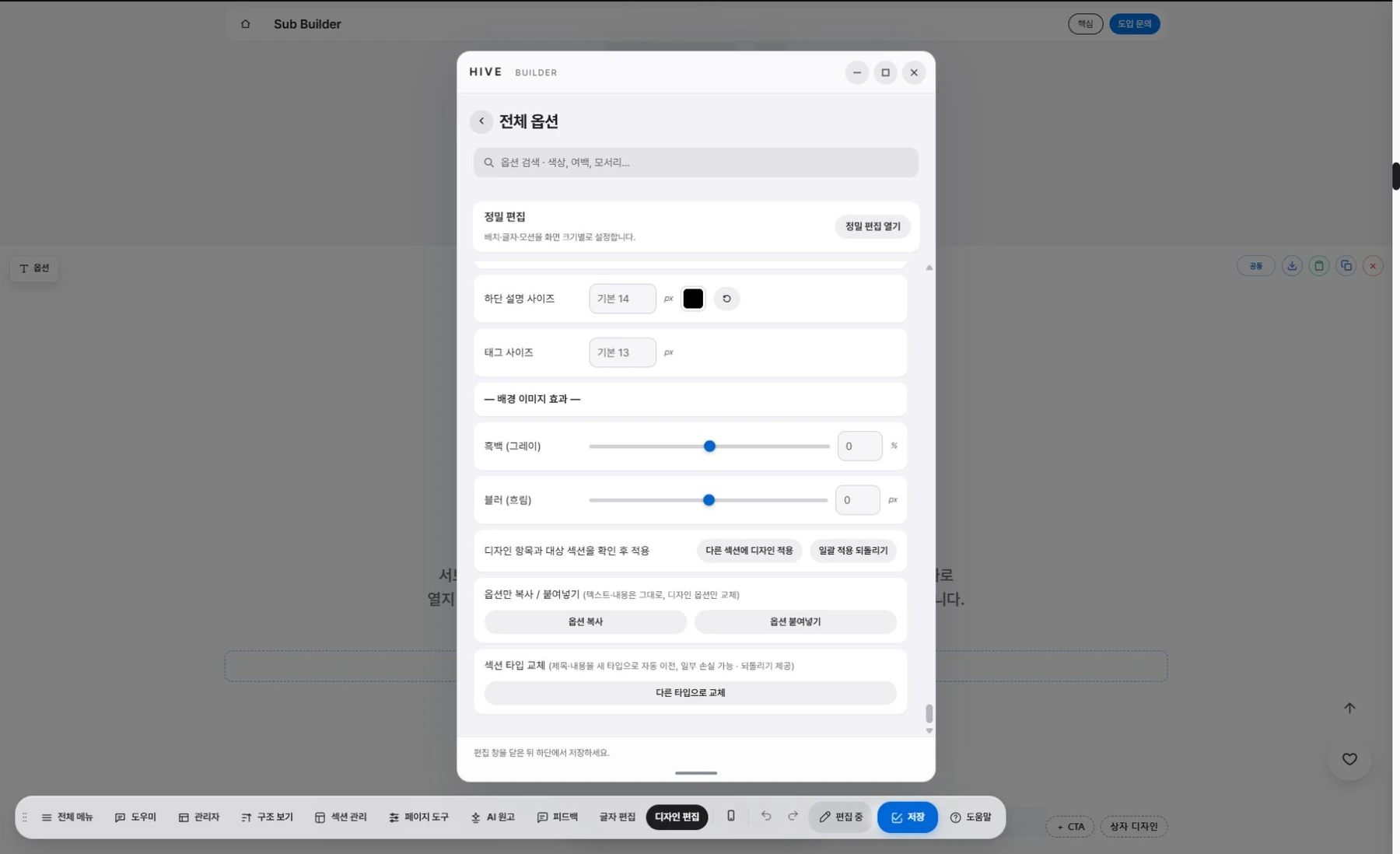Toggle the mobile preview phone icon
This screenshot has width=1400, height=854.
[x=731, y=816]
